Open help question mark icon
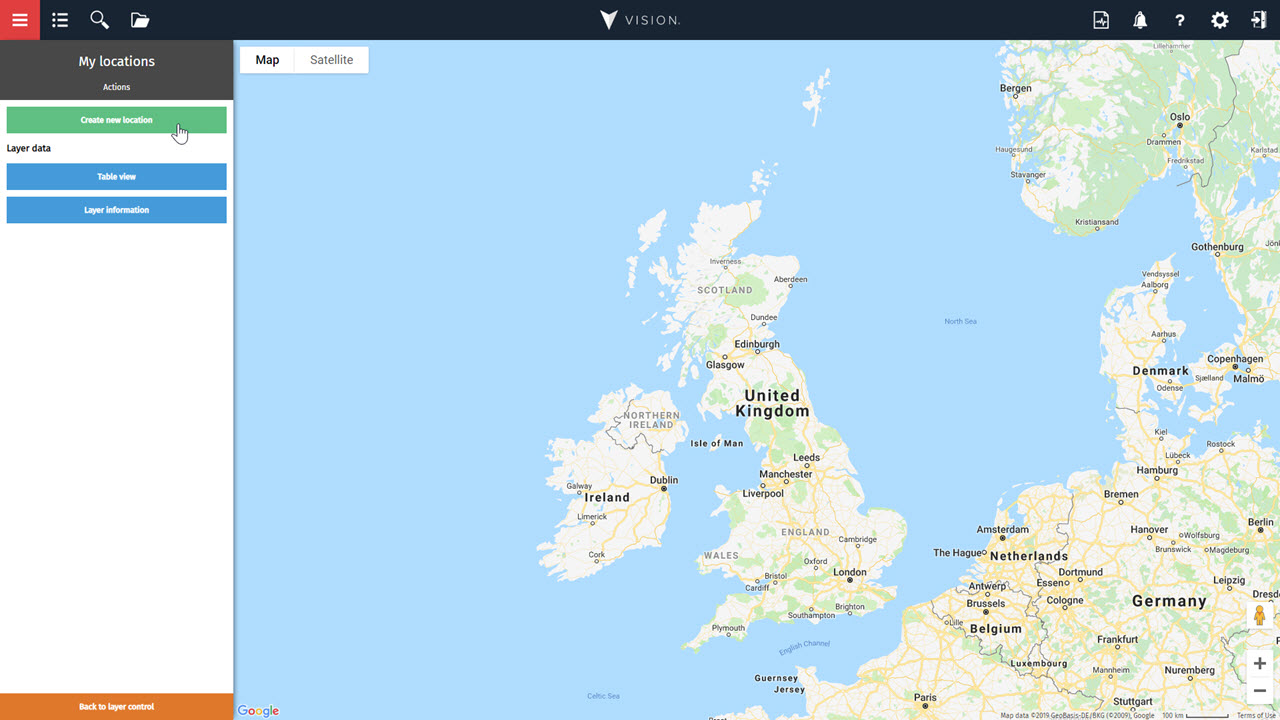 (1180, 20)
